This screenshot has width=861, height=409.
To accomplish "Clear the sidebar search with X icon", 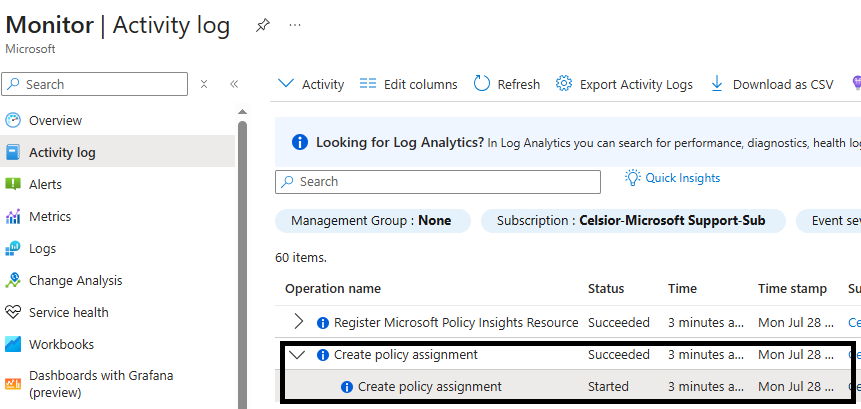I will [204, 84].
